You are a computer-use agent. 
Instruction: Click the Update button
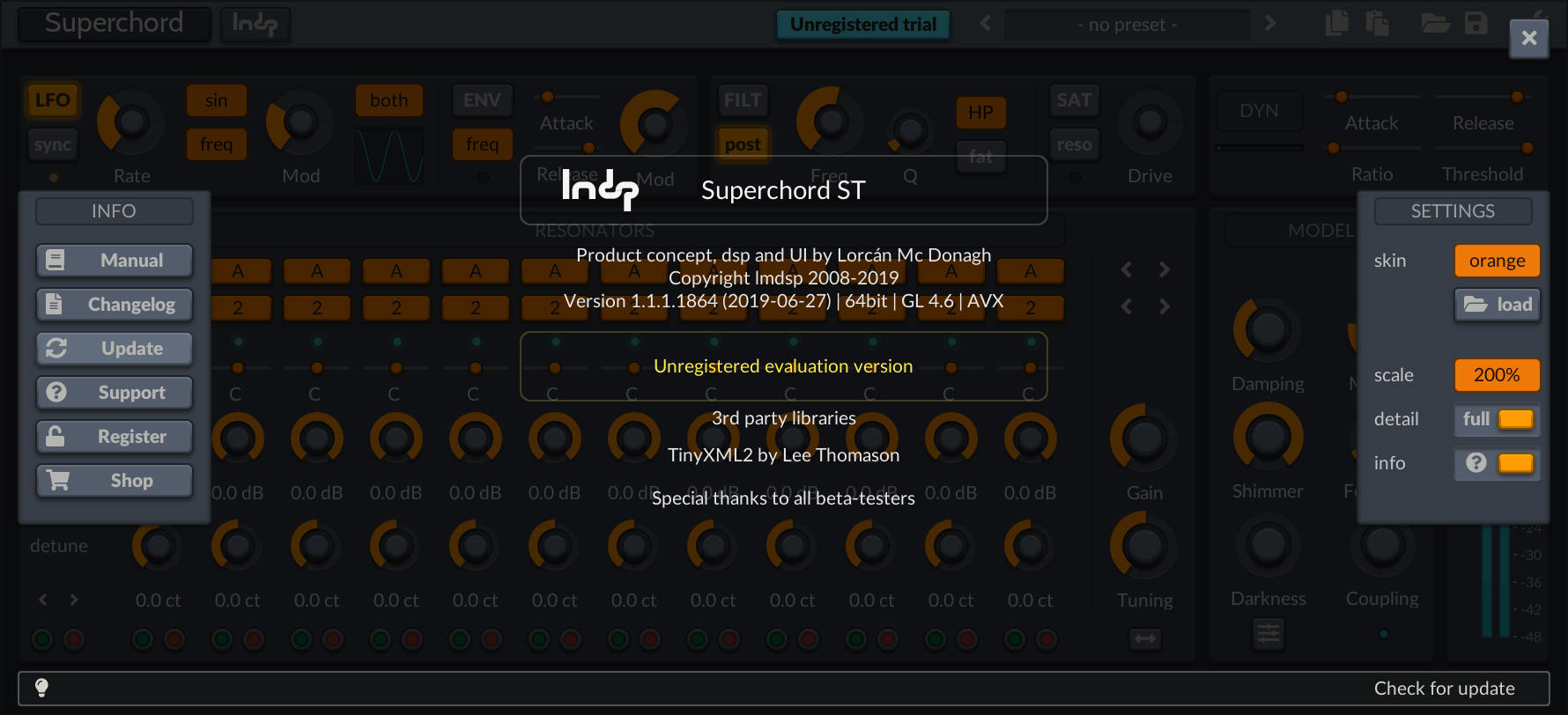pyautogui.click(x=115, y=349)
